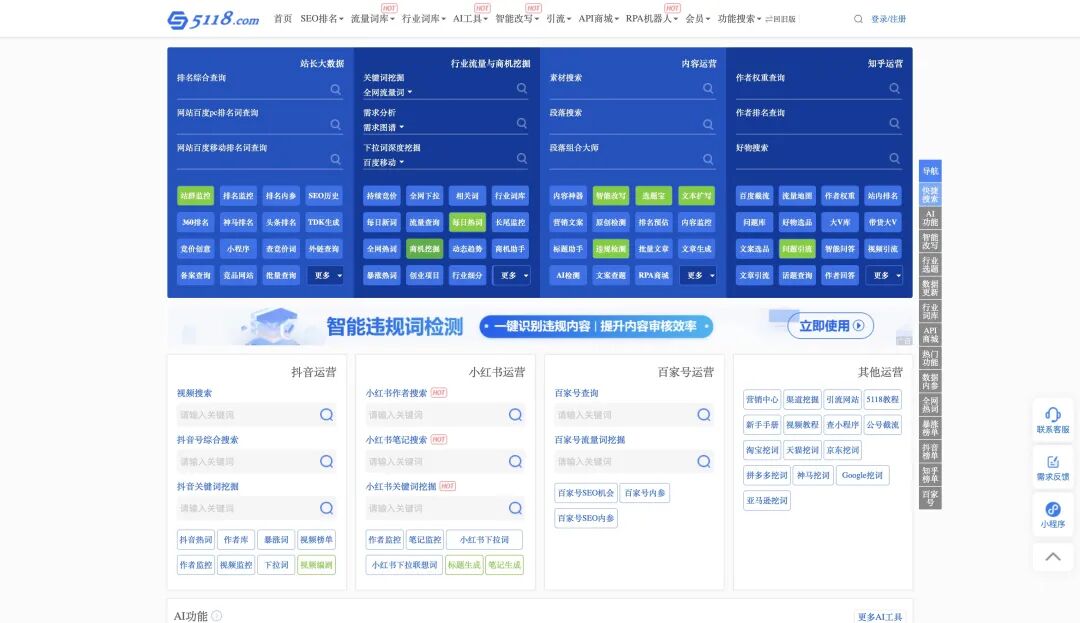Screen dimensions: 1080x623
Task: Click the magnifier in the 视频搜索 search box
Action: (326, 414)
